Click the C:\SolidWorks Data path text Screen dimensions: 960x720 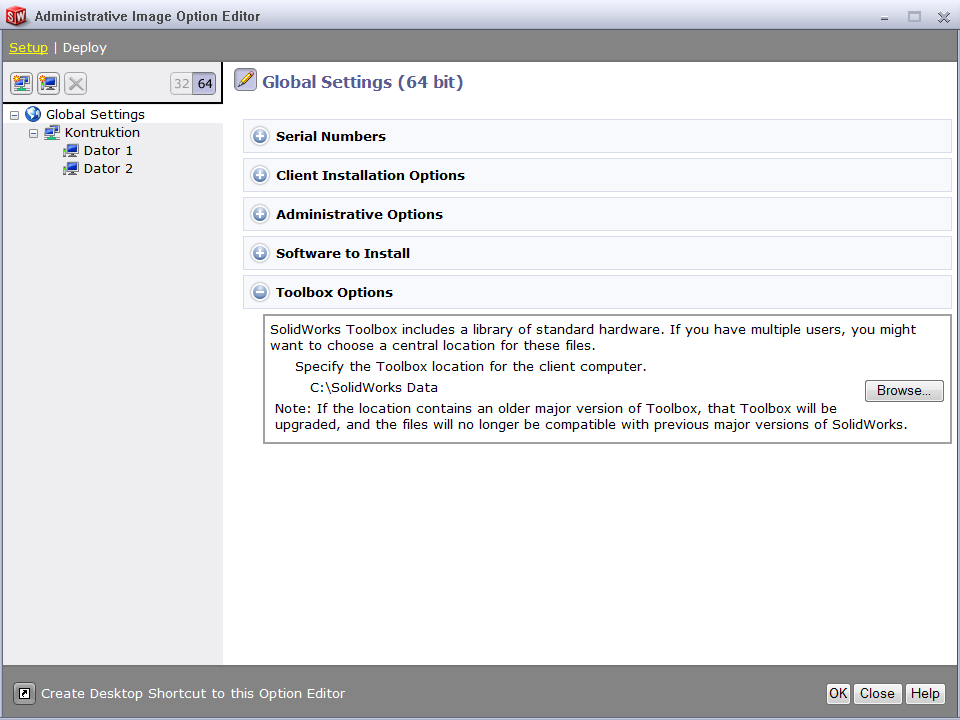(x=374, y=388)
